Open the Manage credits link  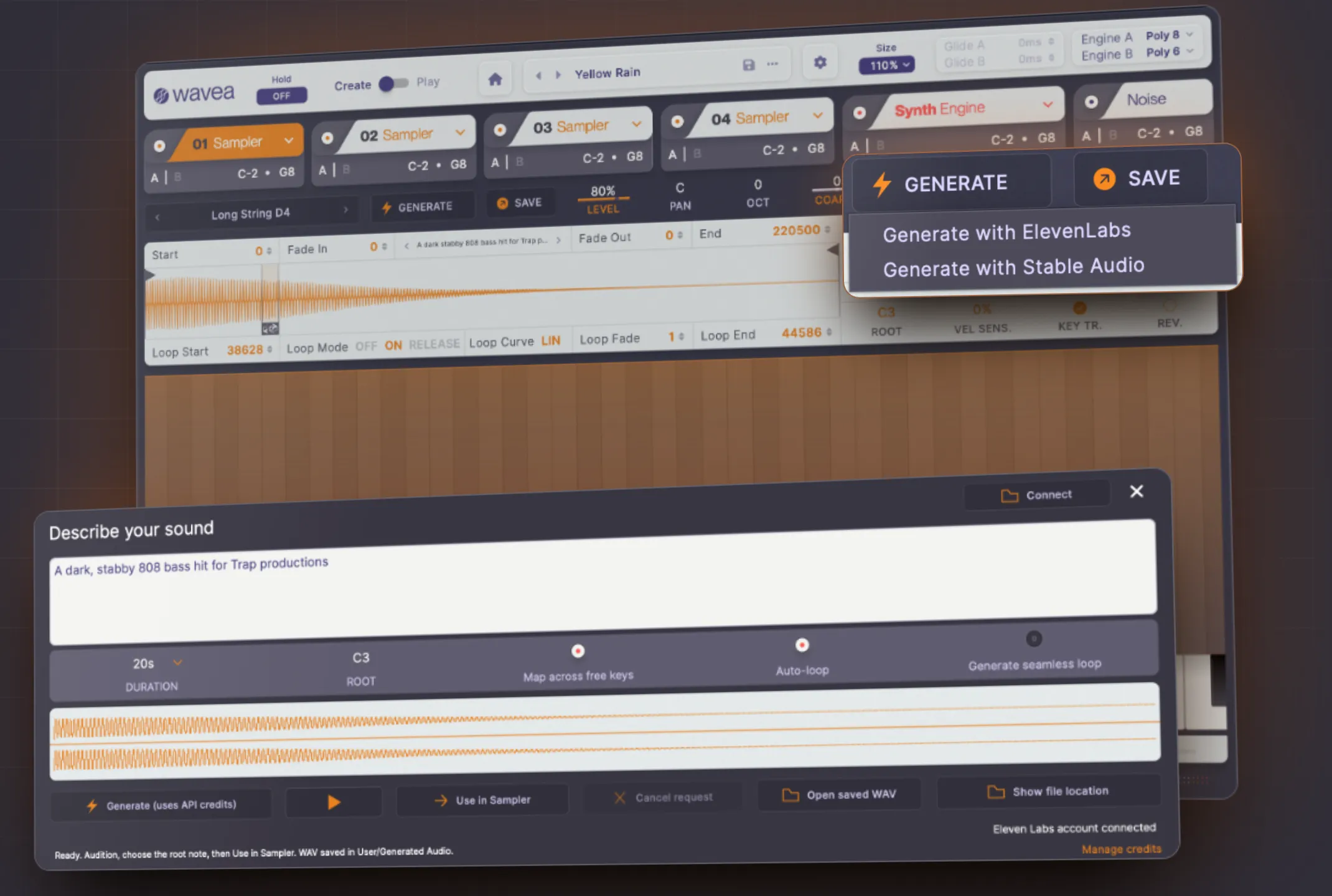1121,849
